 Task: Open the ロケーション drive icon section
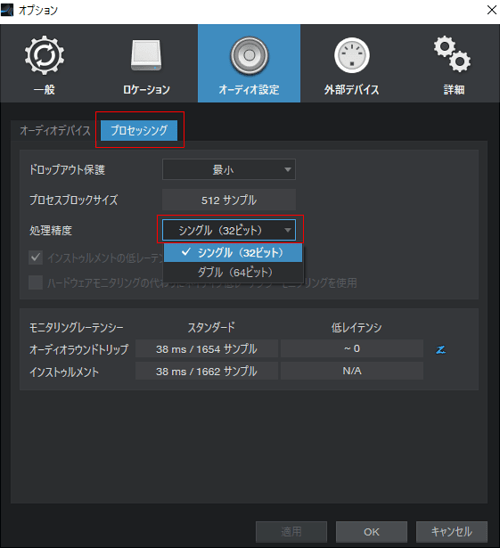pos(146,55)
